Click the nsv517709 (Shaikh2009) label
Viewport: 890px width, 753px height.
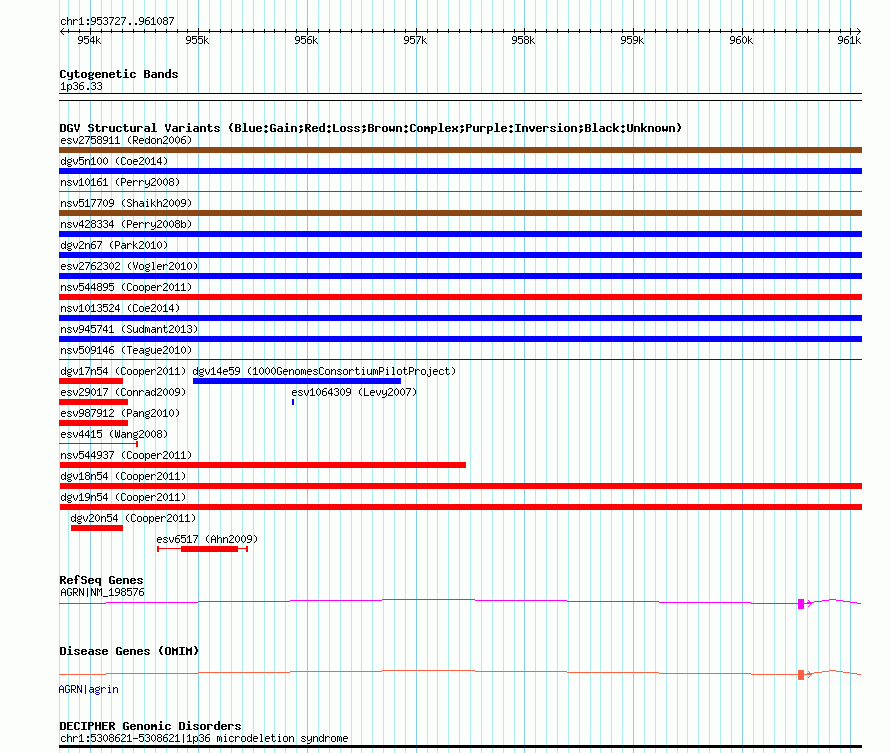coord(126,203)
